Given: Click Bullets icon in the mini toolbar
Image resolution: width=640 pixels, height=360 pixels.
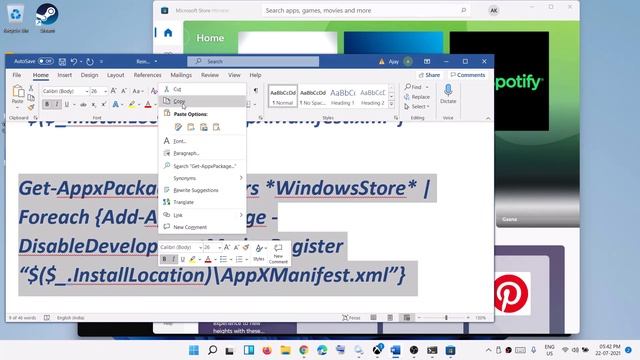Looking at the screenshot, I should pos(223,260).
